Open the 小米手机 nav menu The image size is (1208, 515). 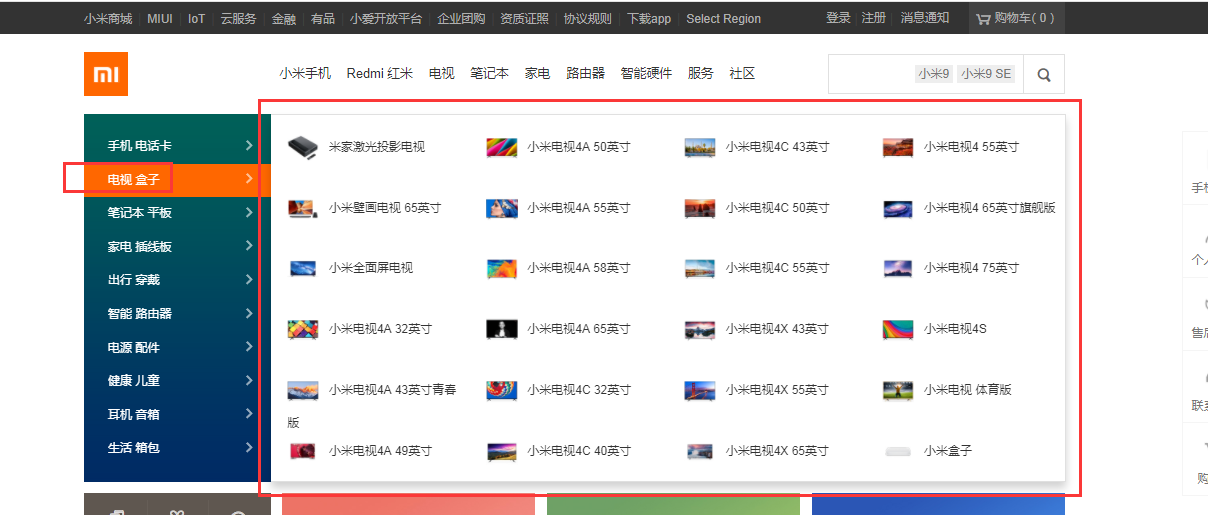tap(305, 73)
